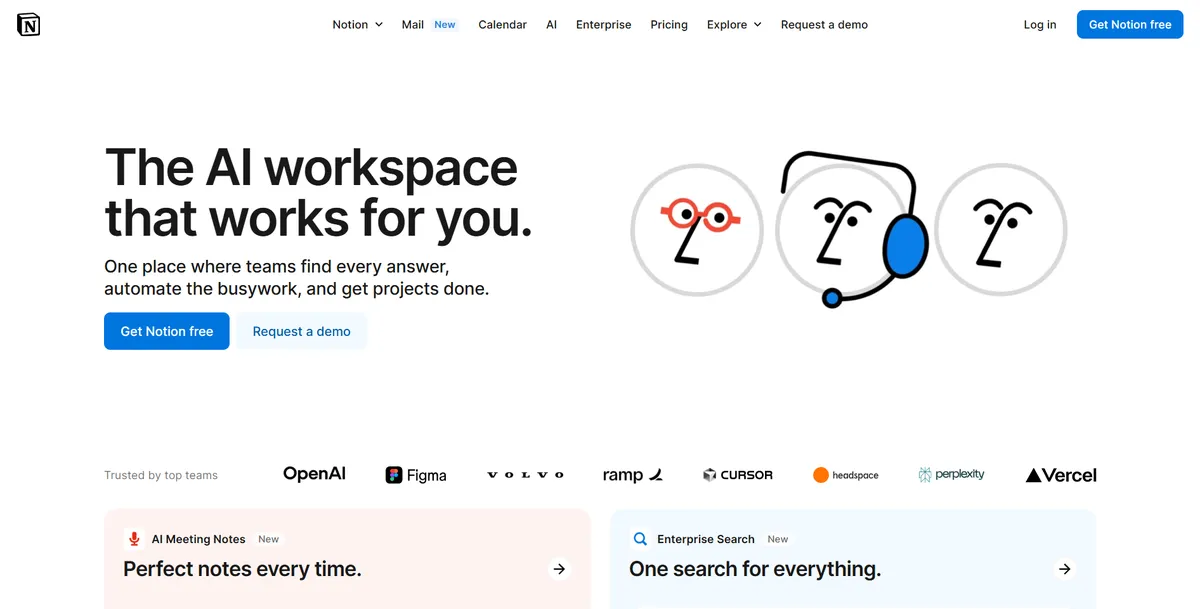Viewport: 1200px width, 609px height.
Task: Click the perplexity logo
Action: click(951, 474)
